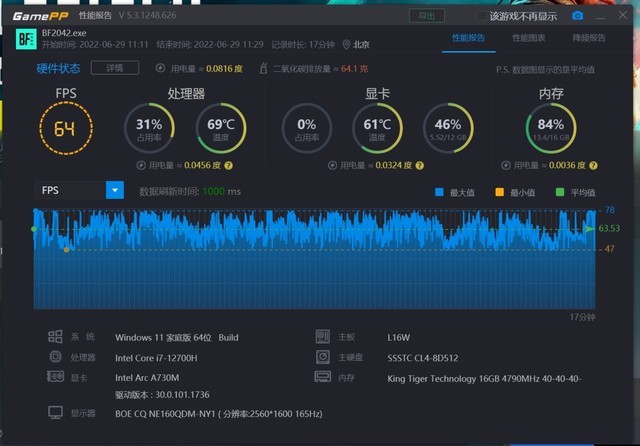
Task: Close the GamePP report window
Action: pos(622,15)
